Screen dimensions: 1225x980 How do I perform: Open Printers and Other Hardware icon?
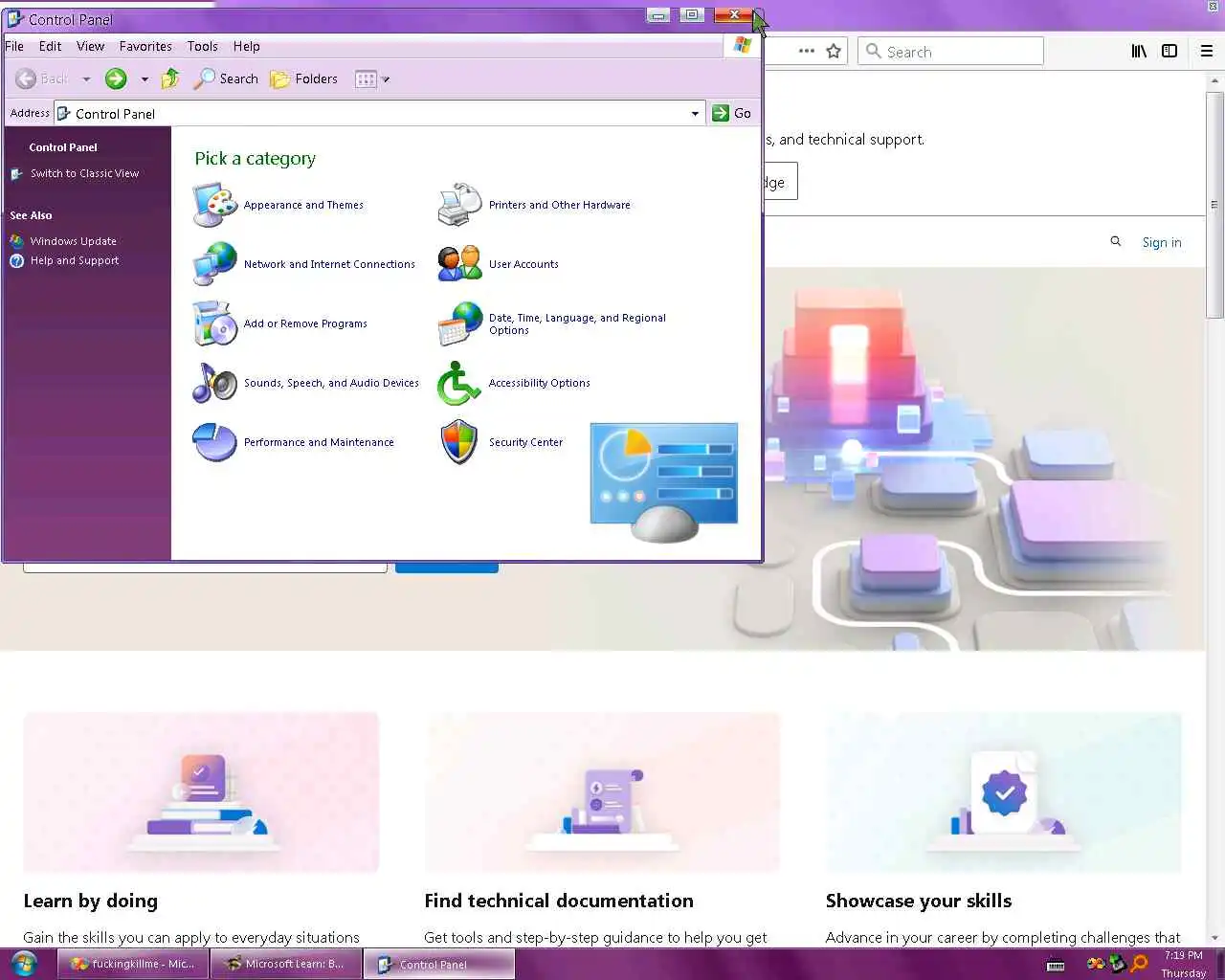[459, 205]
